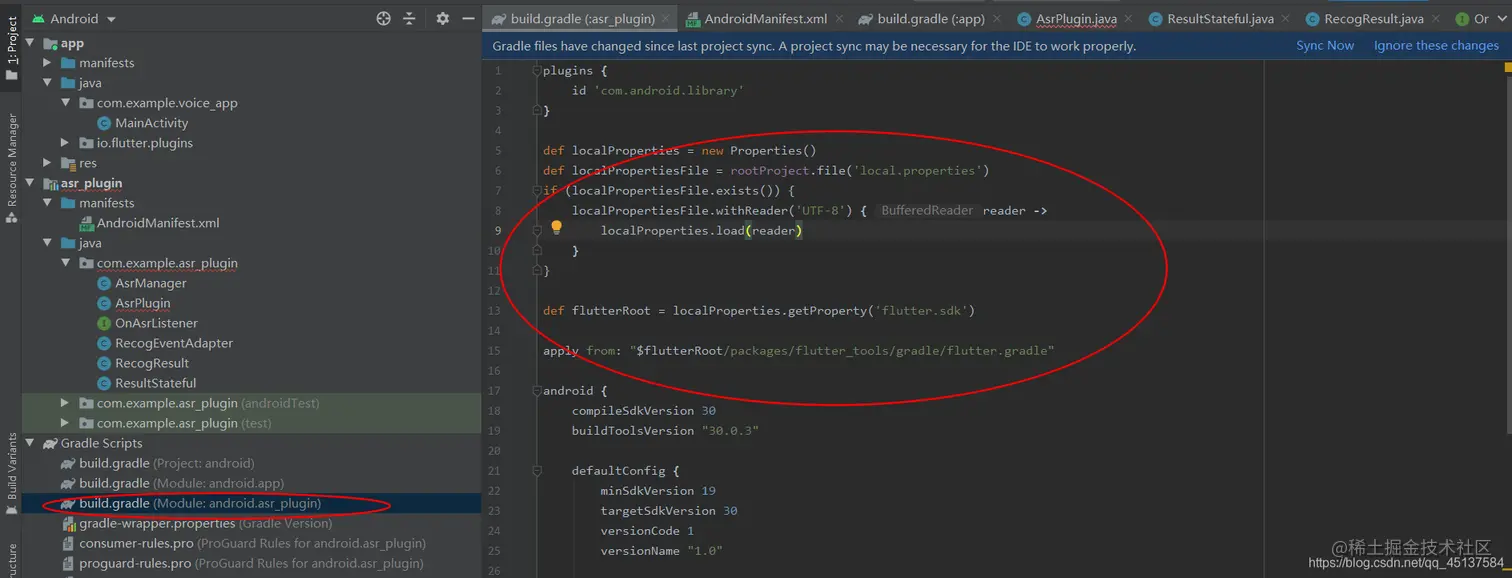Select build.gradle (Project: android)

(x=166, y=463)
